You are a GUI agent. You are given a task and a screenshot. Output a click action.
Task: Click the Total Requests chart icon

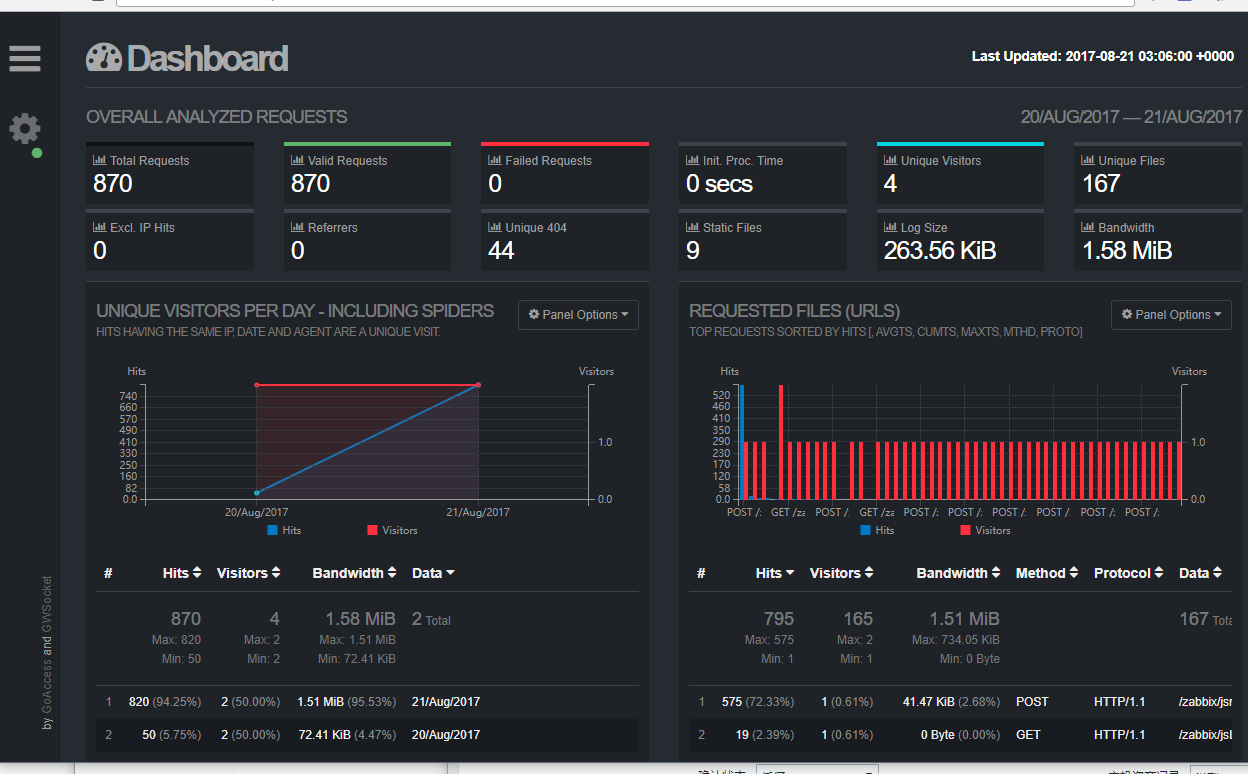tap(99, 160)
